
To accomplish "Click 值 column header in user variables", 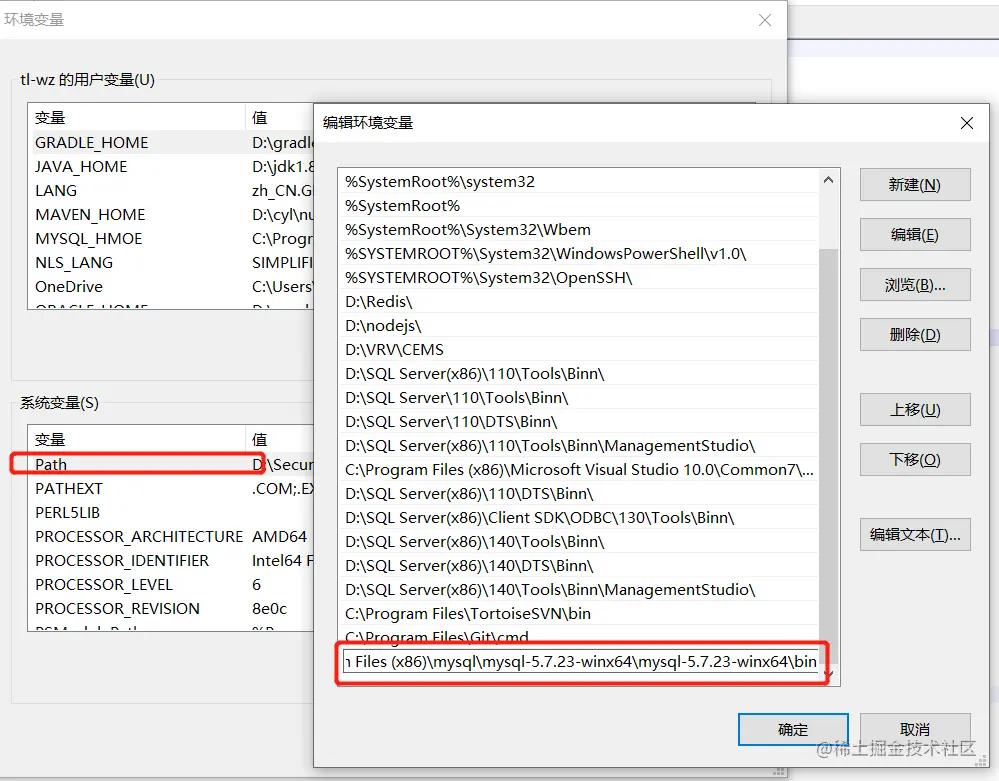I will coord(280,118).
